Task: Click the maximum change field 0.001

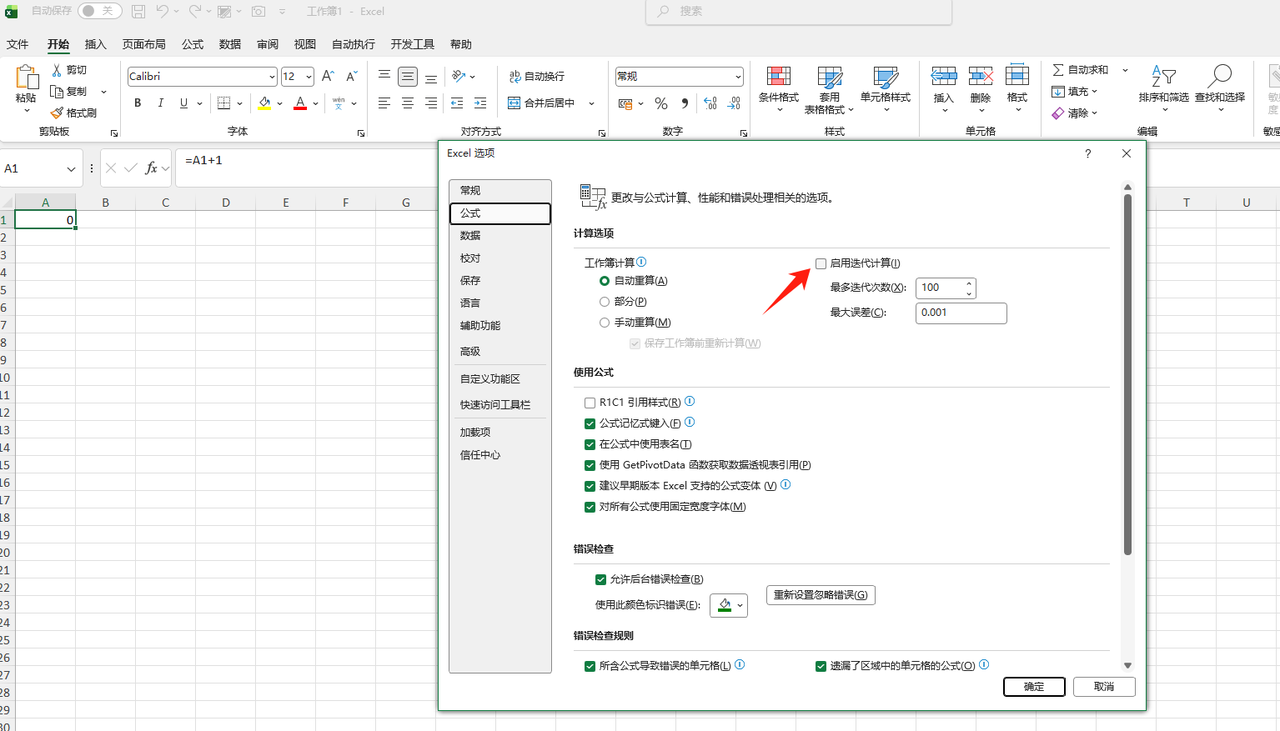Action: pyautogui.click(x=961, y=313)
